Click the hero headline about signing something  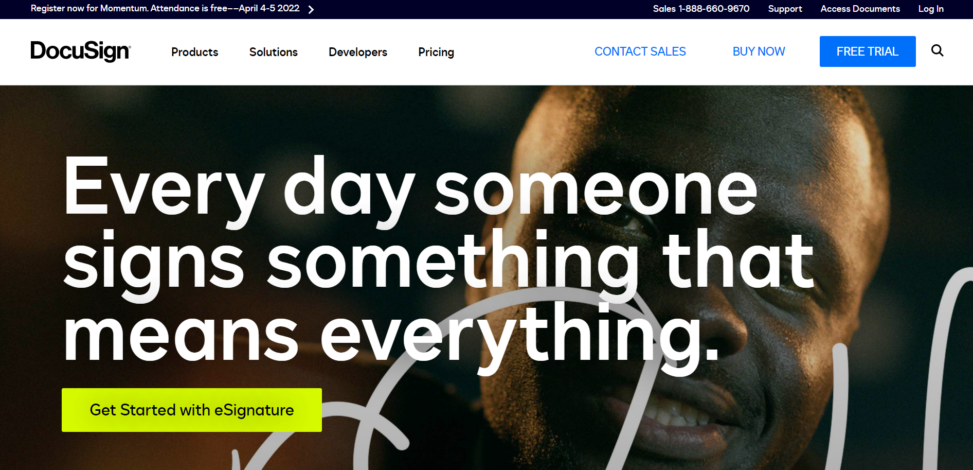(438, 259)
